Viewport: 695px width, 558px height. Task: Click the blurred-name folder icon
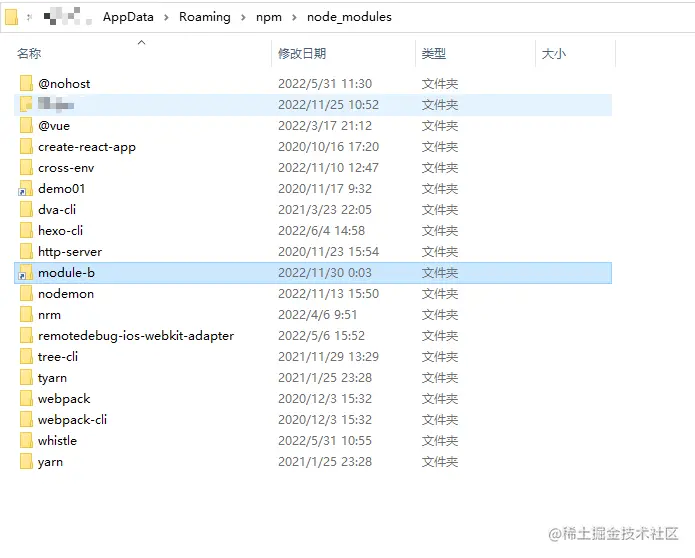point(26,104)
